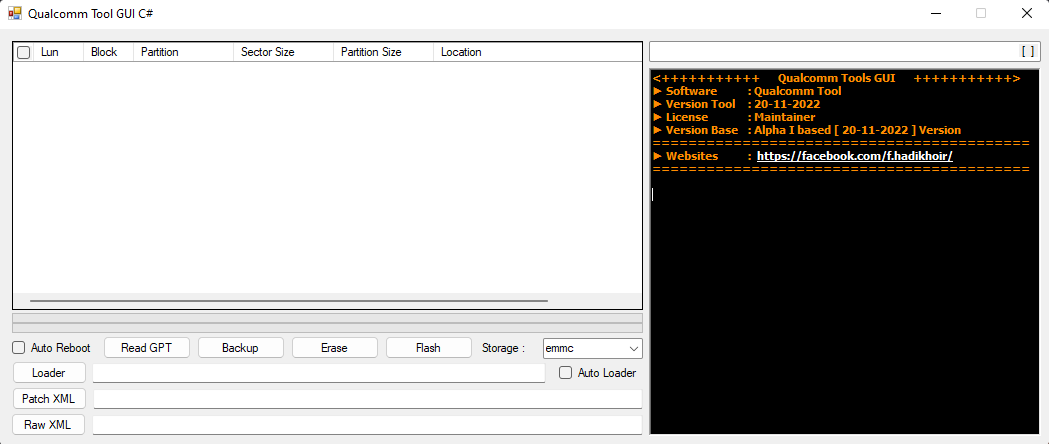Sort by the Sector Size column header

[x=283, y=52]
